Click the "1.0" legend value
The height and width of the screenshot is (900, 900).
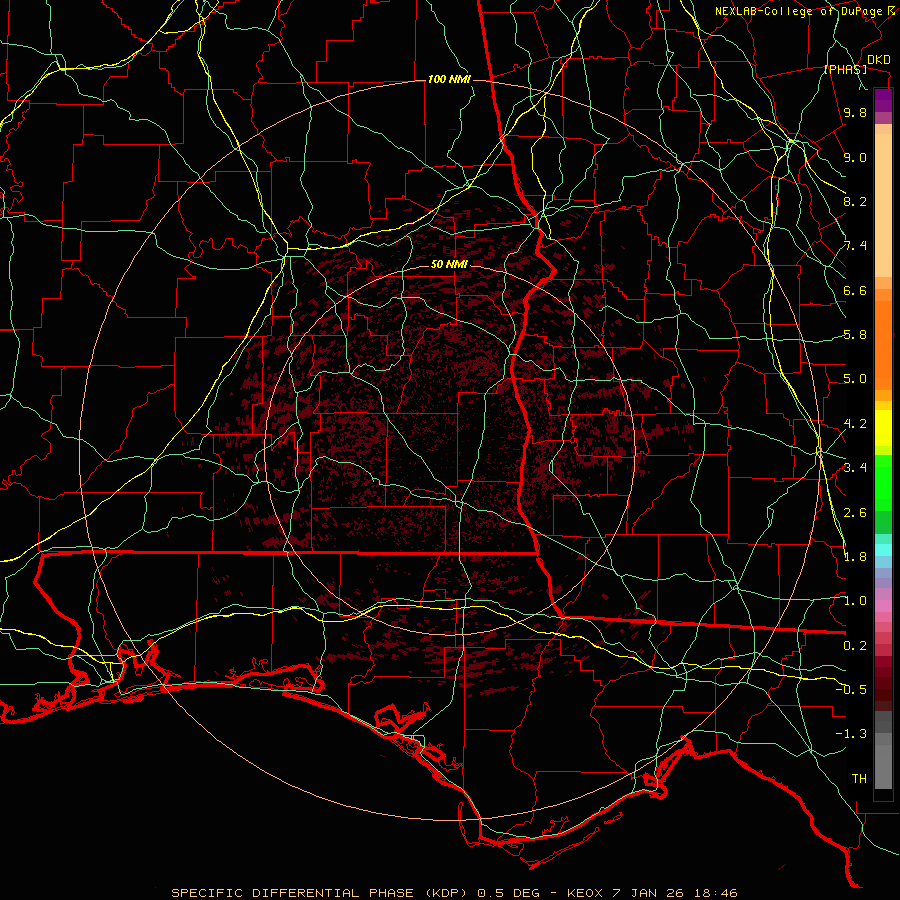(855, 601)
